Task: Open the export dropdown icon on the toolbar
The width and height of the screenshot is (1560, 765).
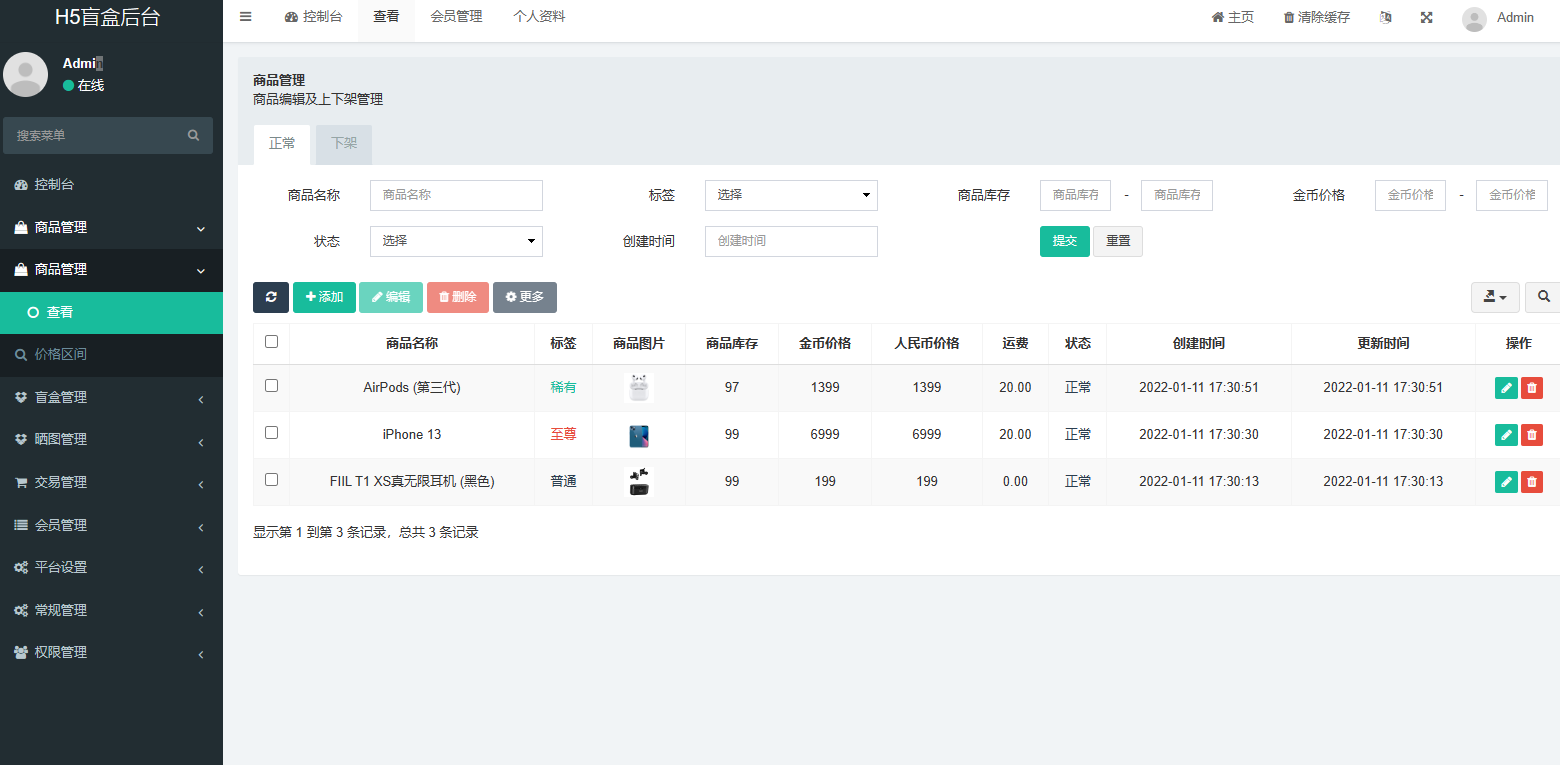Action: click(1494, 297)
